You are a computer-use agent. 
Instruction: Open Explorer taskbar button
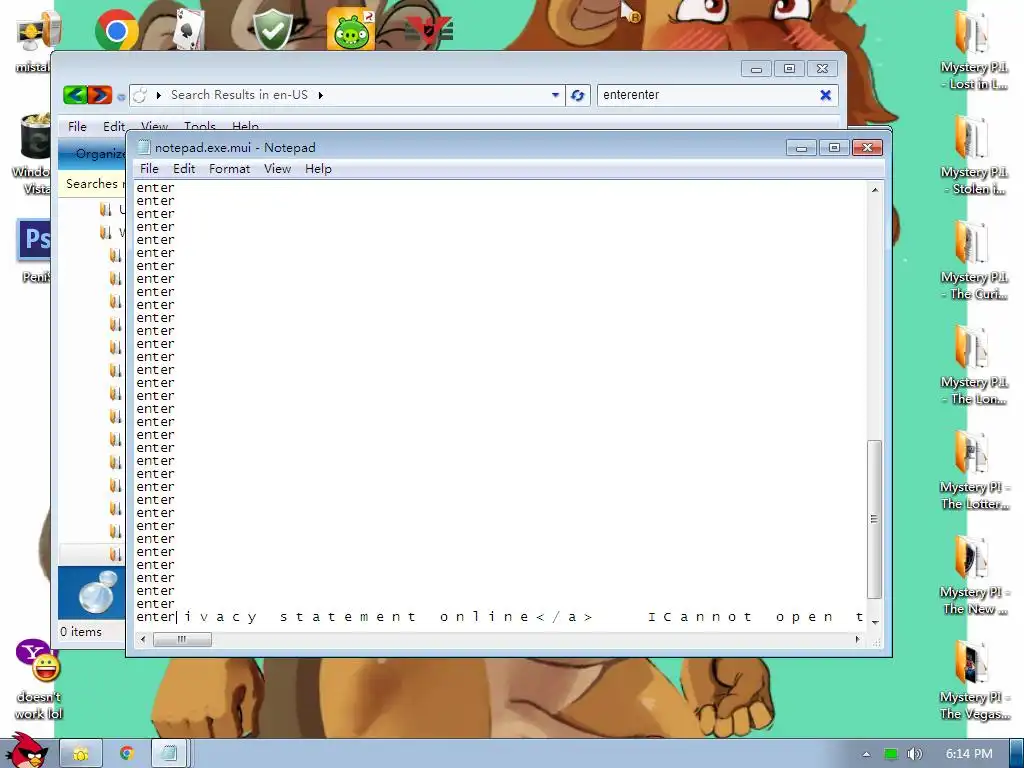pos(81,754)
